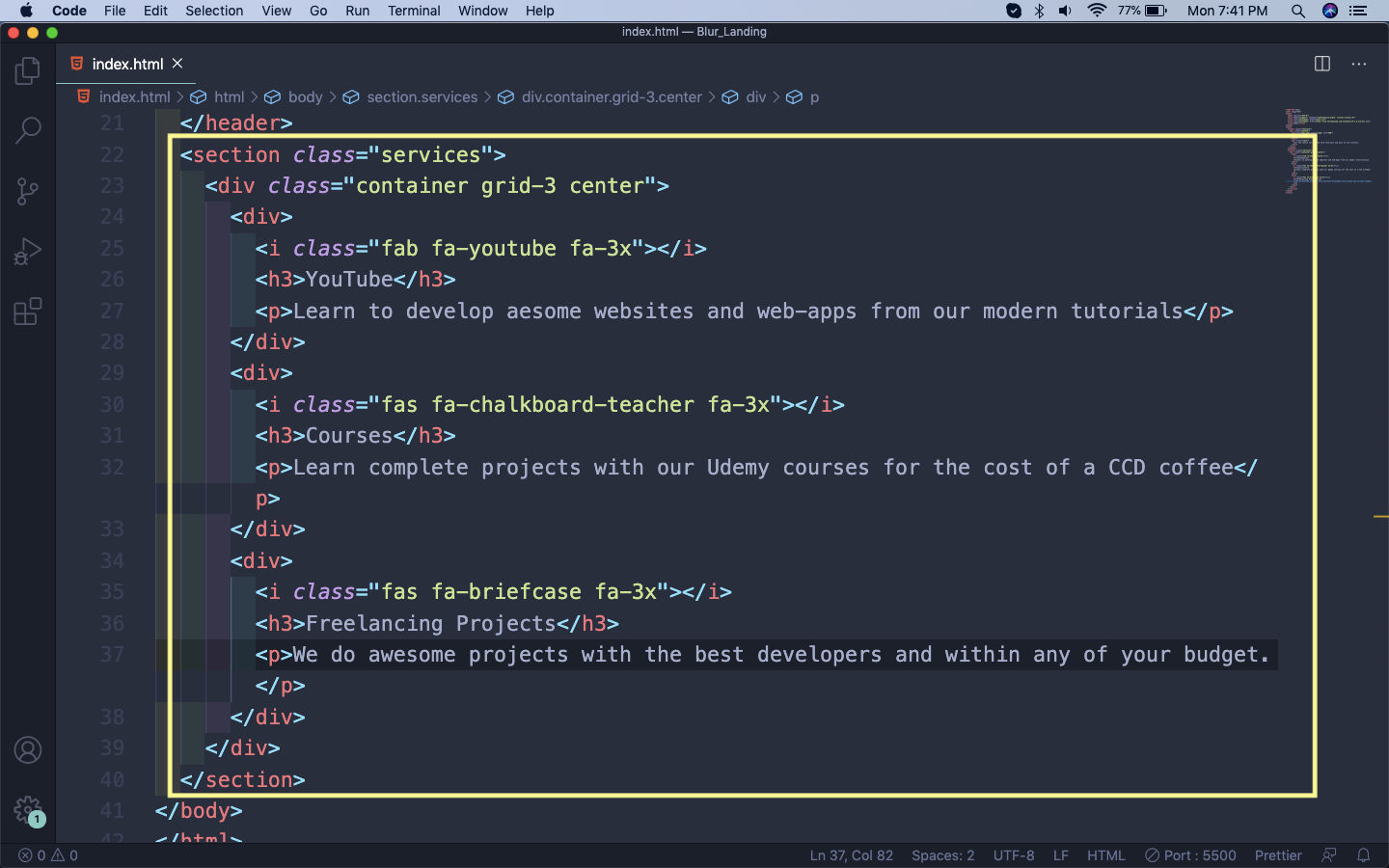Click the section class="services" opening tag line
1389x868 pixels.
pos(342,154)
